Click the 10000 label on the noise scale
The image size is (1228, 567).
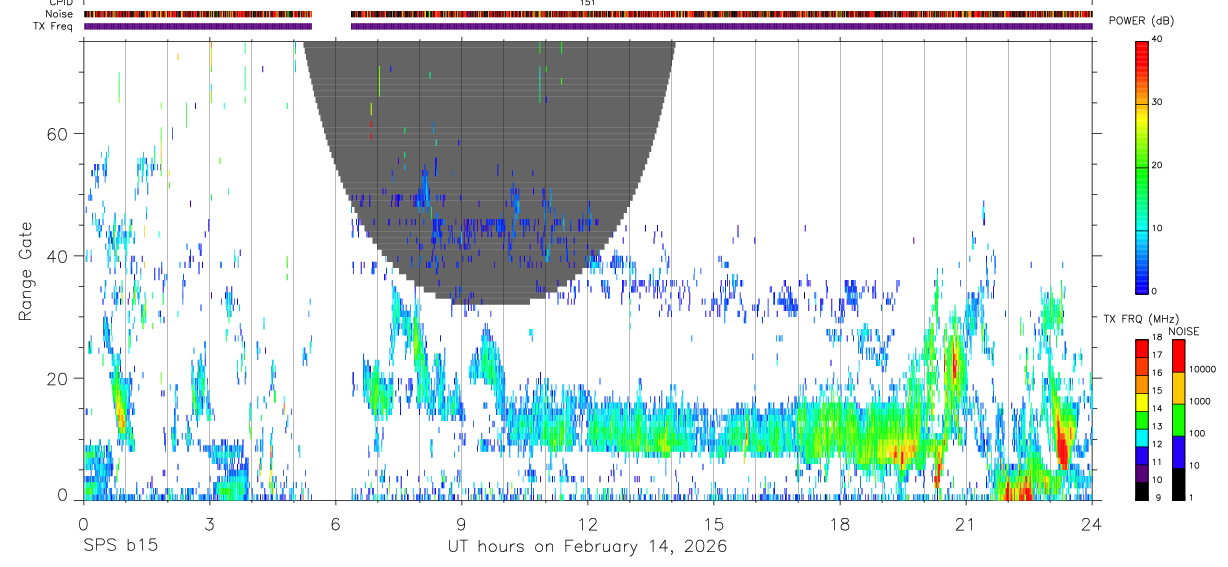(x=1203, y=370)
